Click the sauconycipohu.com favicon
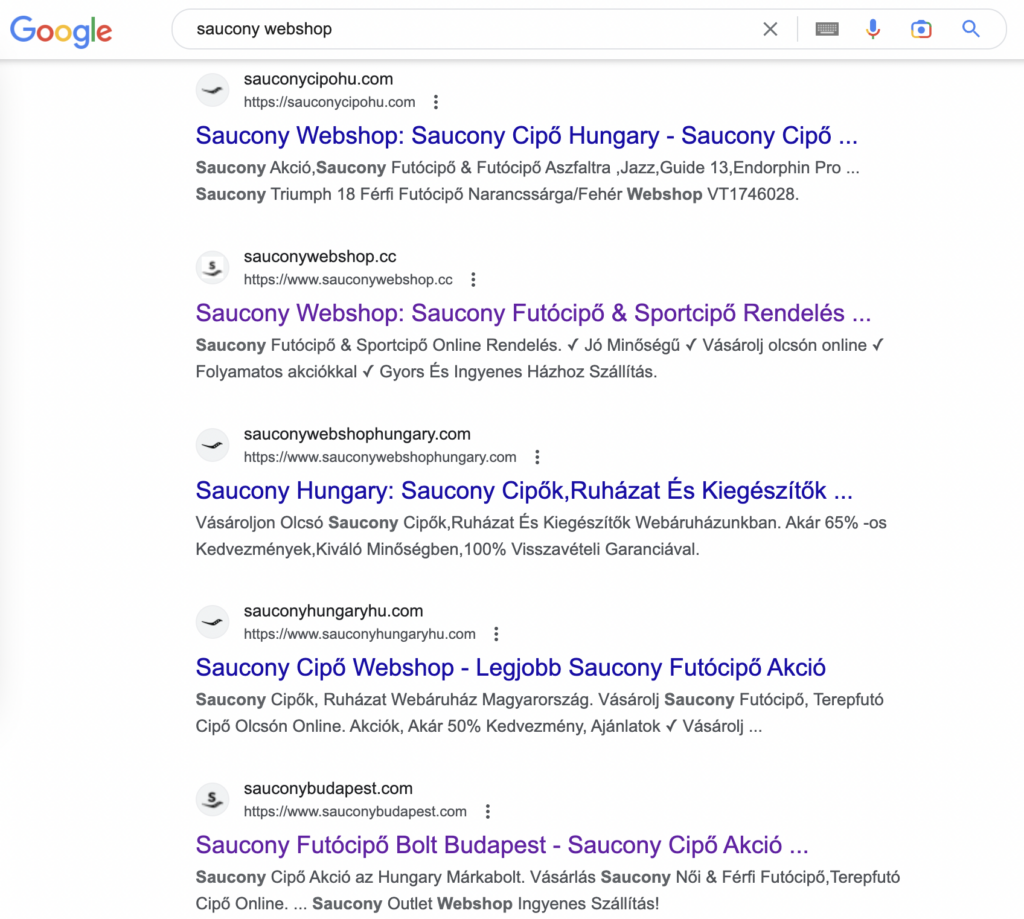The height and width of the screenshot is (919, 1024). pos(212,90)
